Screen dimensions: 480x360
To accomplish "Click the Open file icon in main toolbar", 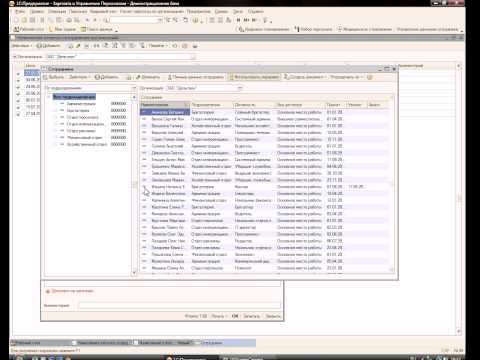I will (24, 20).
